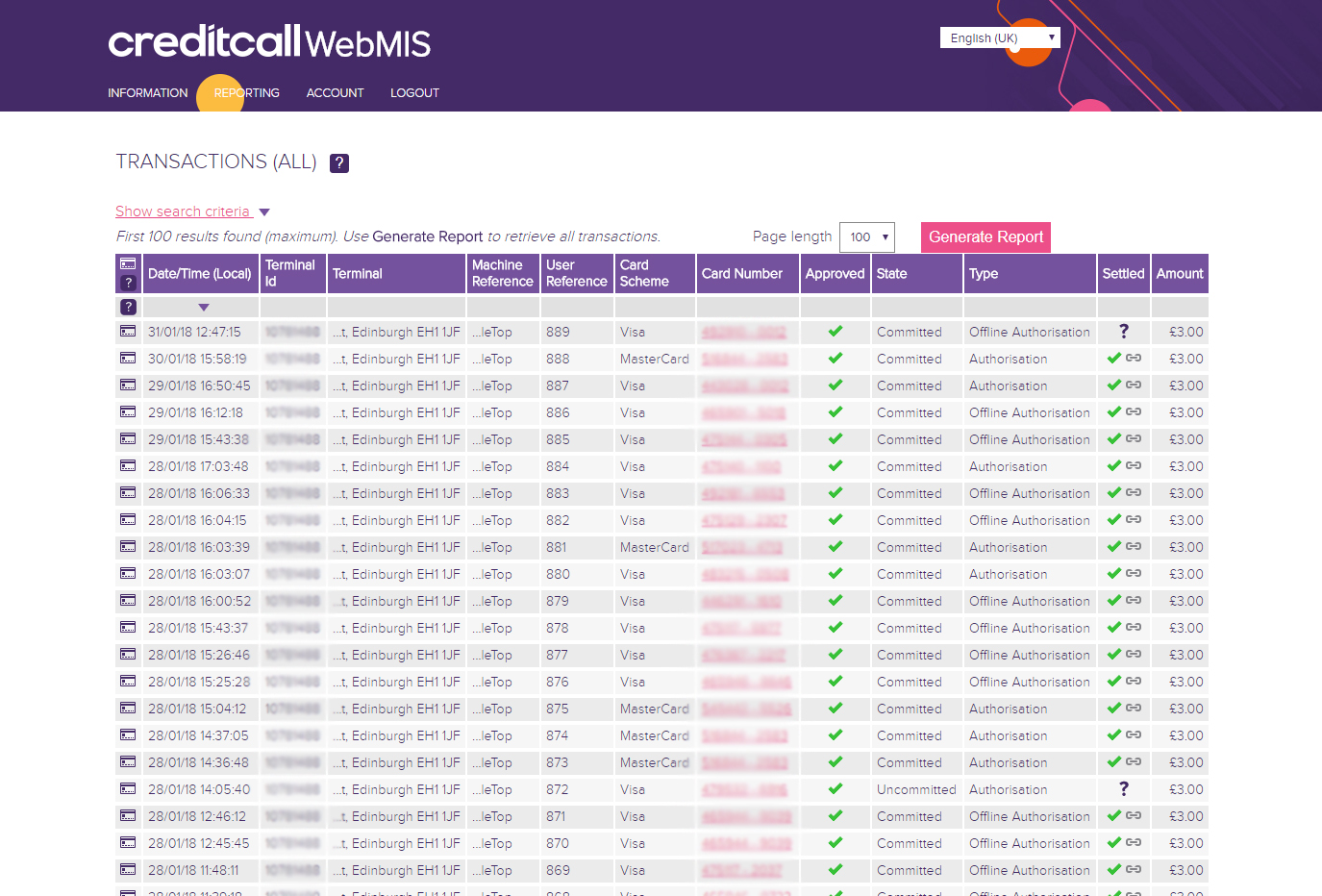Viewport: 1322px width, 896px height.
Task: Click the Date/Time sort triangle
Action: click(203, 307)
